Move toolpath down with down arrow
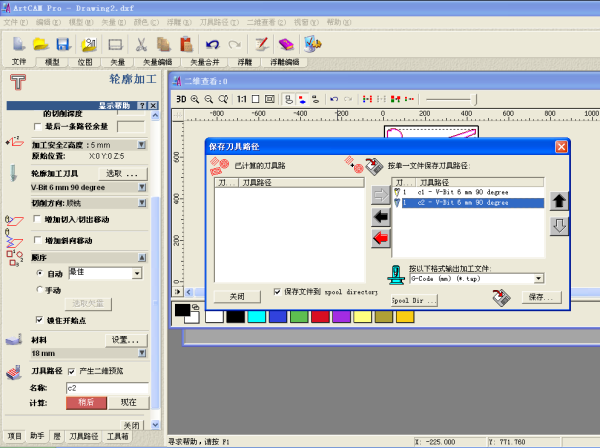The height and width of the screenshot is (448, 600). [559, 226]
